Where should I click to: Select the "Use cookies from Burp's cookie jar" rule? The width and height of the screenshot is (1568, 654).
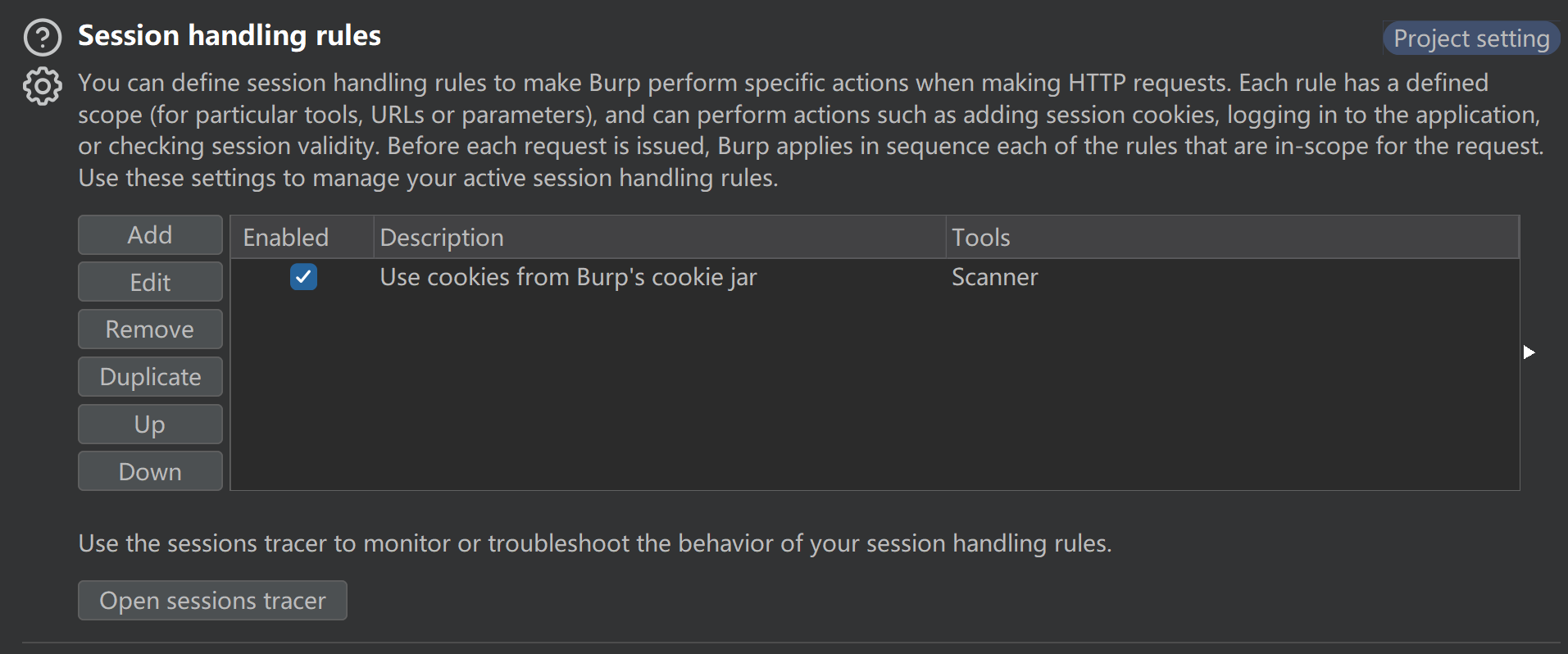click(x=568, y=277)
